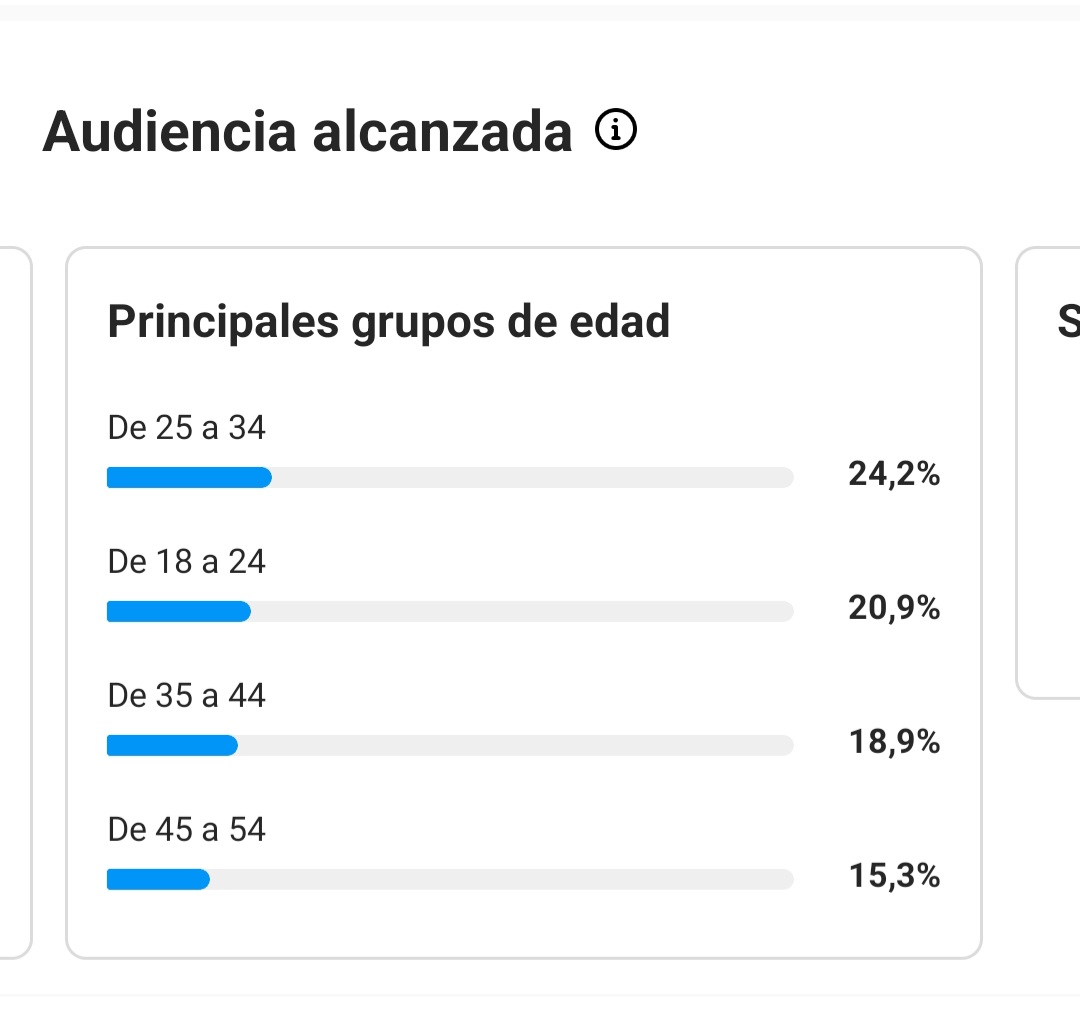Click the De 18 a 24 label

[186, 562]
